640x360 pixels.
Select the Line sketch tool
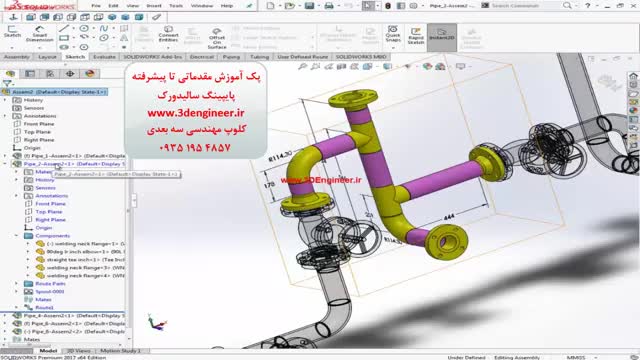click(64, 29)
